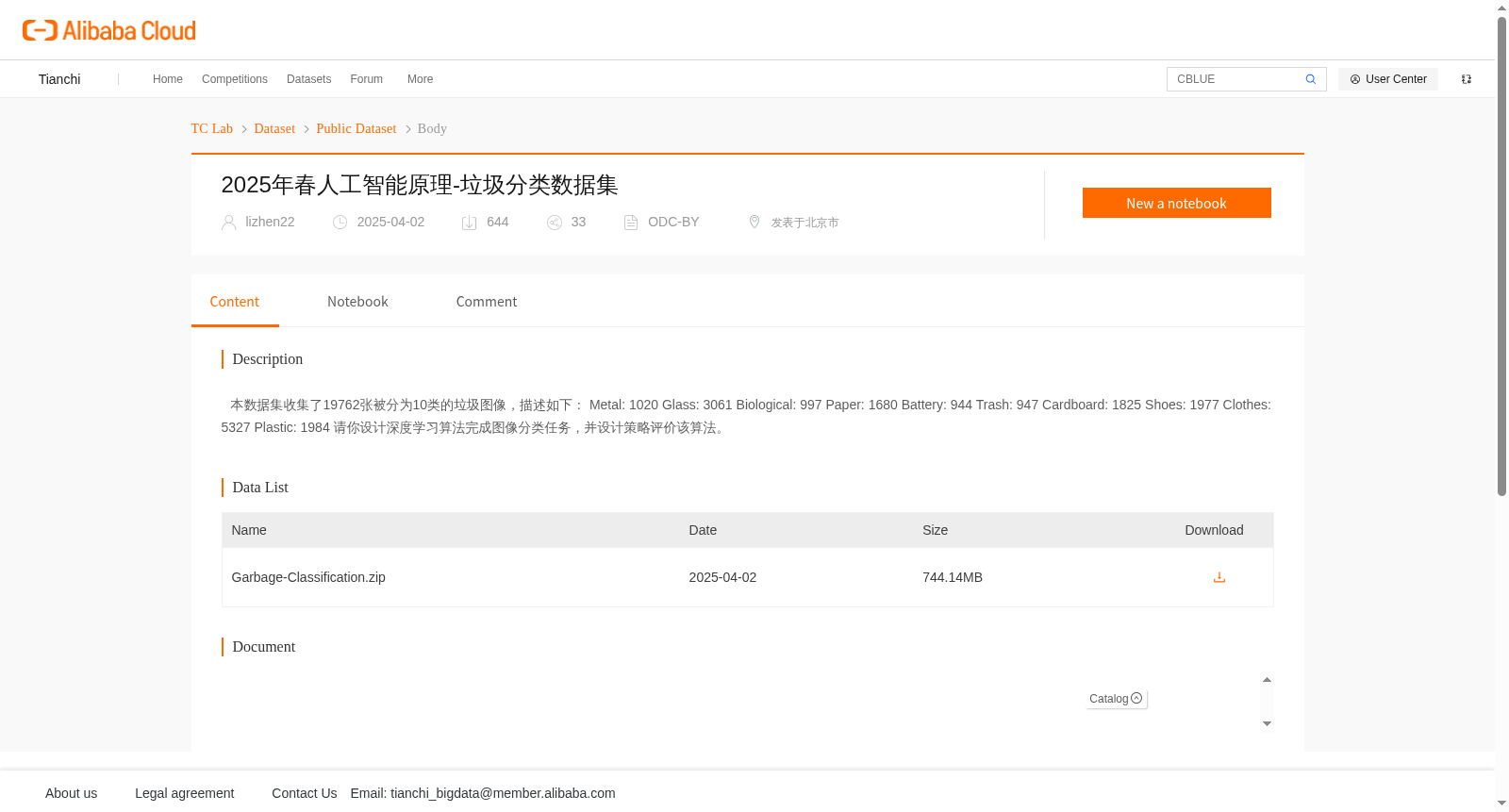Click the Body breadcrumb item
This screenshot has width=1509, height=812.
coord(432,128)
